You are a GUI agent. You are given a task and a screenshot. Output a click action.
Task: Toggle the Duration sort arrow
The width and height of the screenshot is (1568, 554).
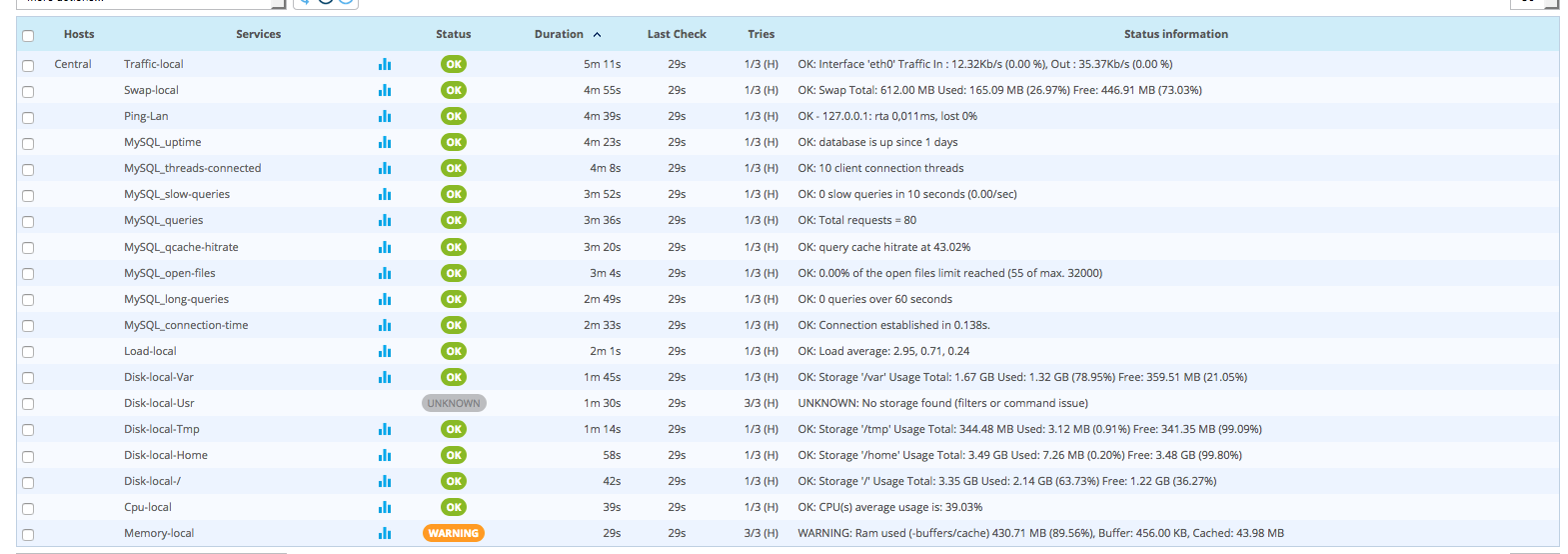coord(597,35)
